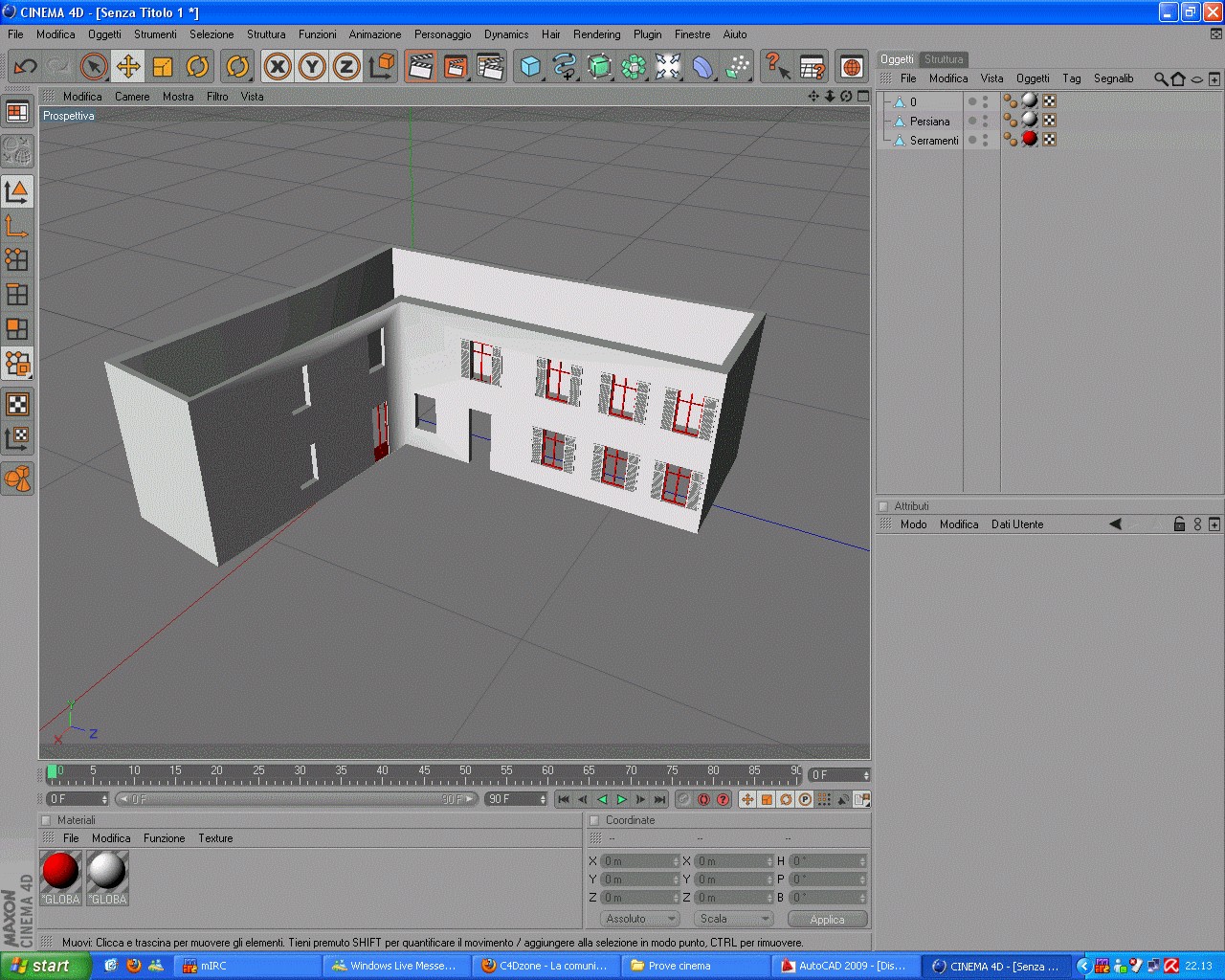Open the Assoluto dropdown in Coordinate
Viewport: 1225px width, 980px height.
coord(639,919)
